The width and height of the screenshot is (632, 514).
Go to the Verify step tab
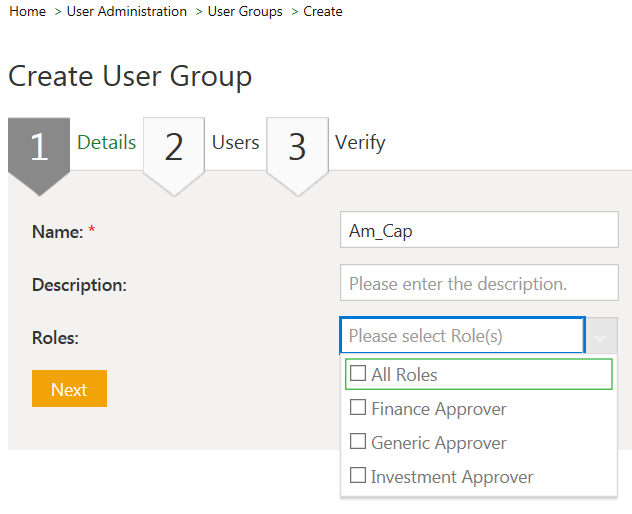(x=359, y=142)
